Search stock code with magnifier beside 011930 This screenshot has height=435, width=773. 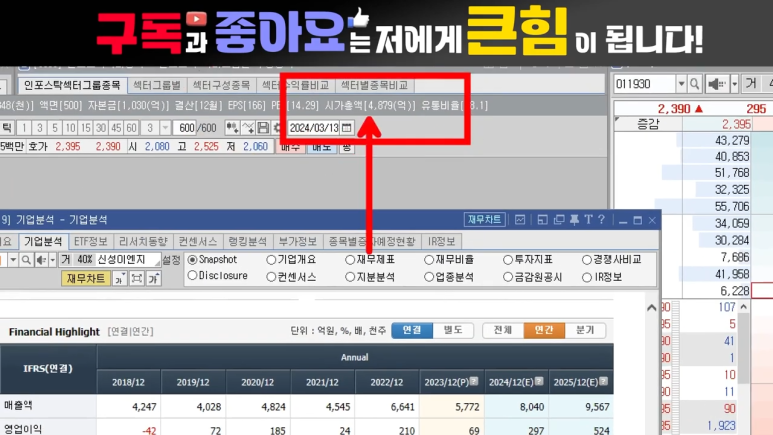tap(695, 84)
